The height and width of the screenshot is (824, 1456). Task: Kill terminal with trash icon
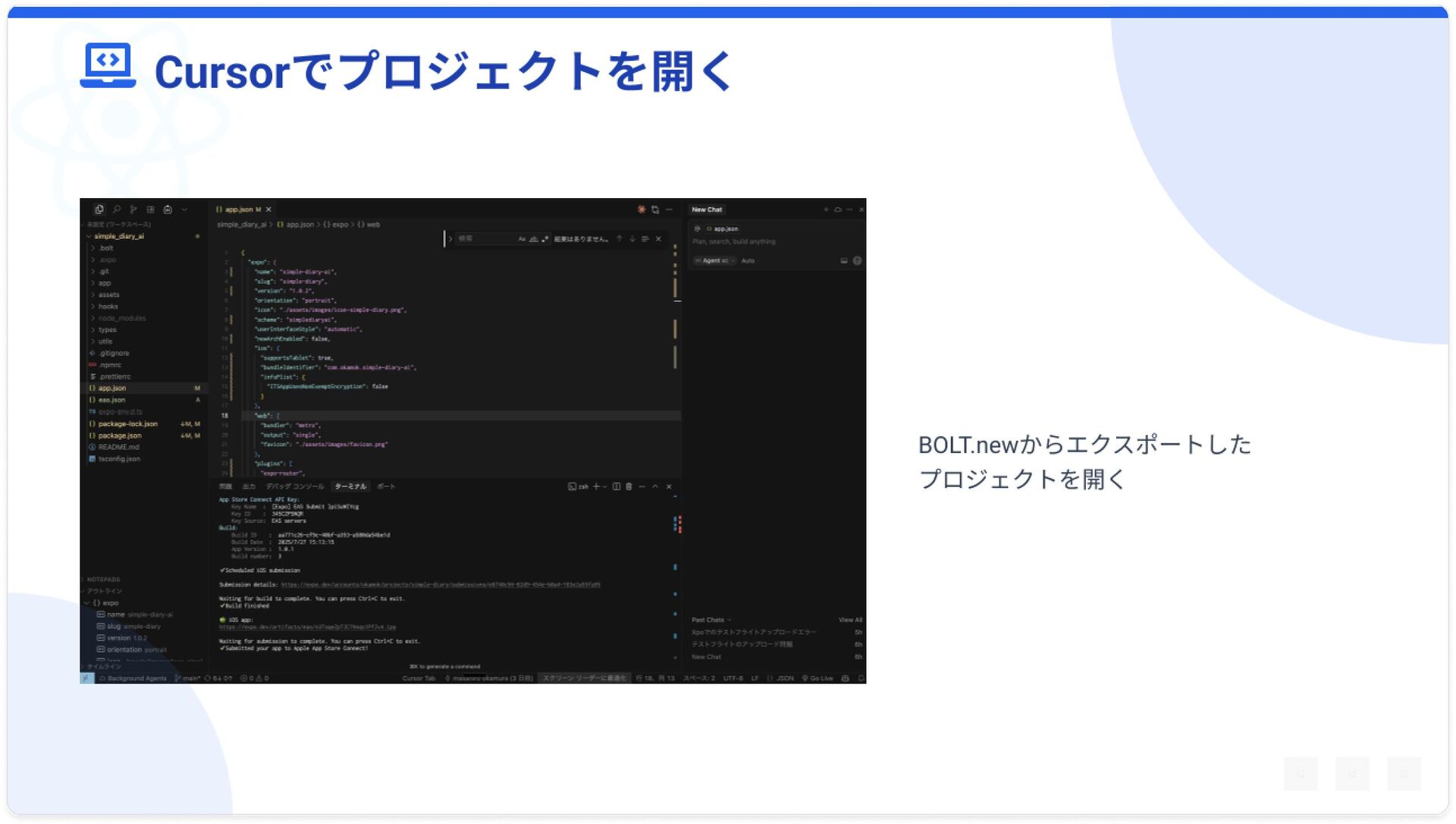[x=629, y=486]
